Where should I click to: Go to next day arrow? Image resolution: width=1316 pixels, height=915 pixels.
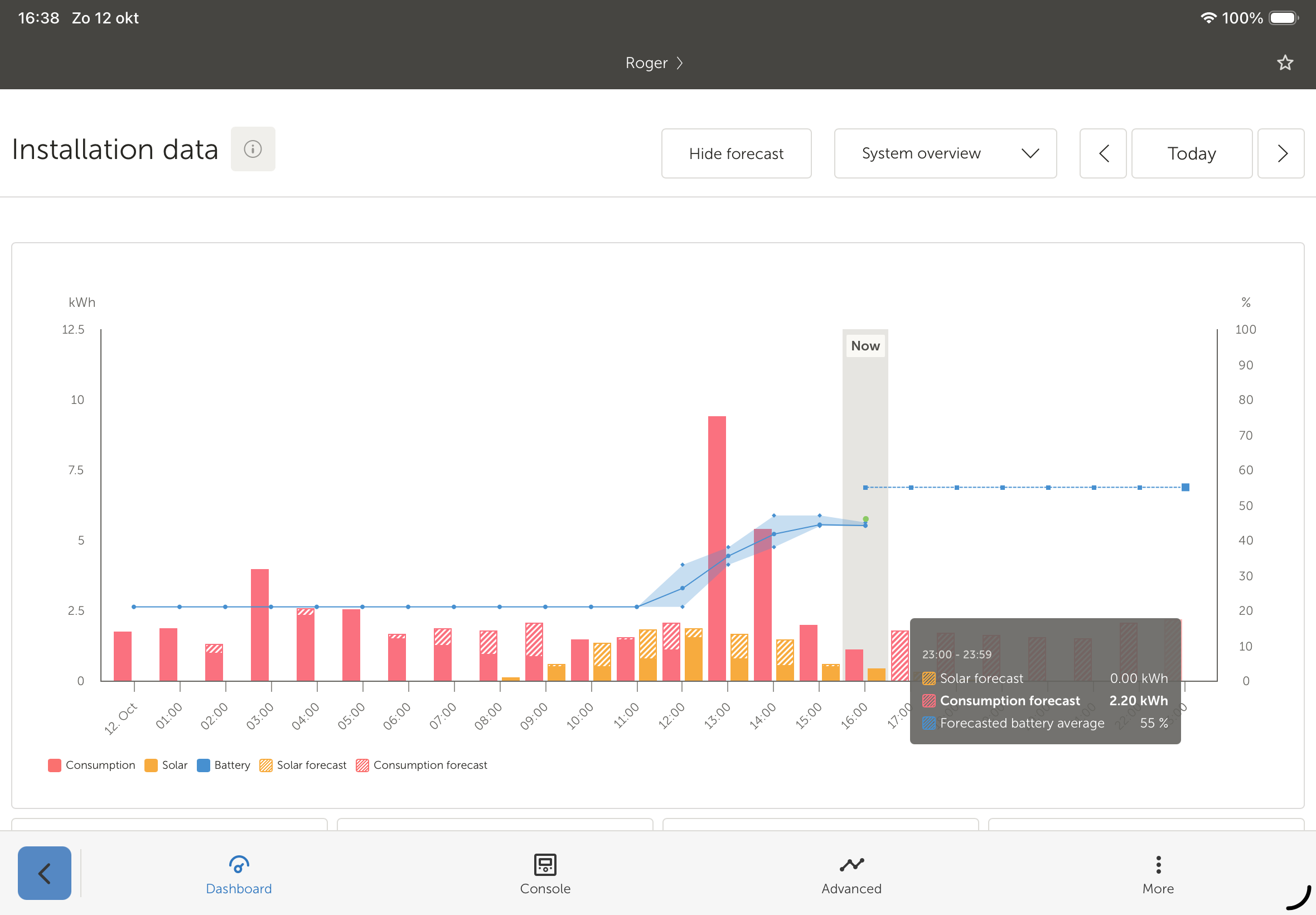click(1281, 153)
